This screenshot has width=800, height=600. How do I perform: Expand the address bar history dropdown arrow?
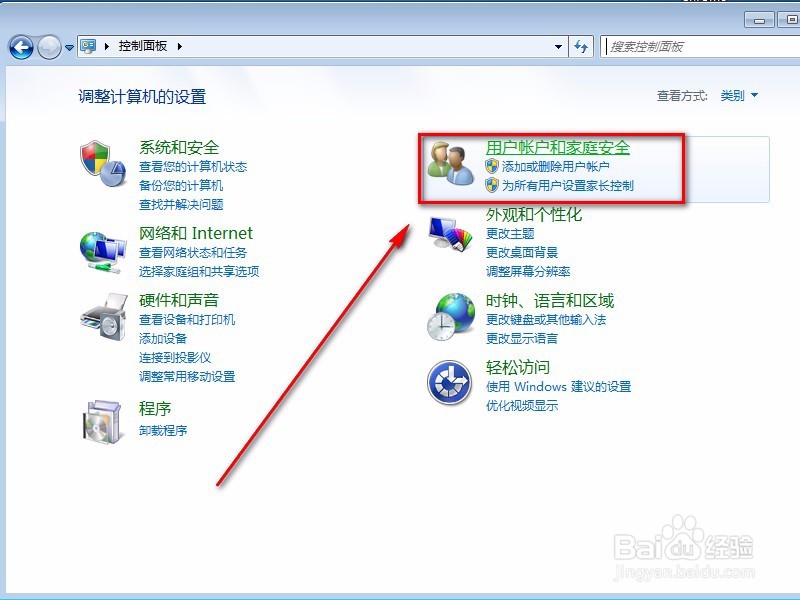pos(559,46)
